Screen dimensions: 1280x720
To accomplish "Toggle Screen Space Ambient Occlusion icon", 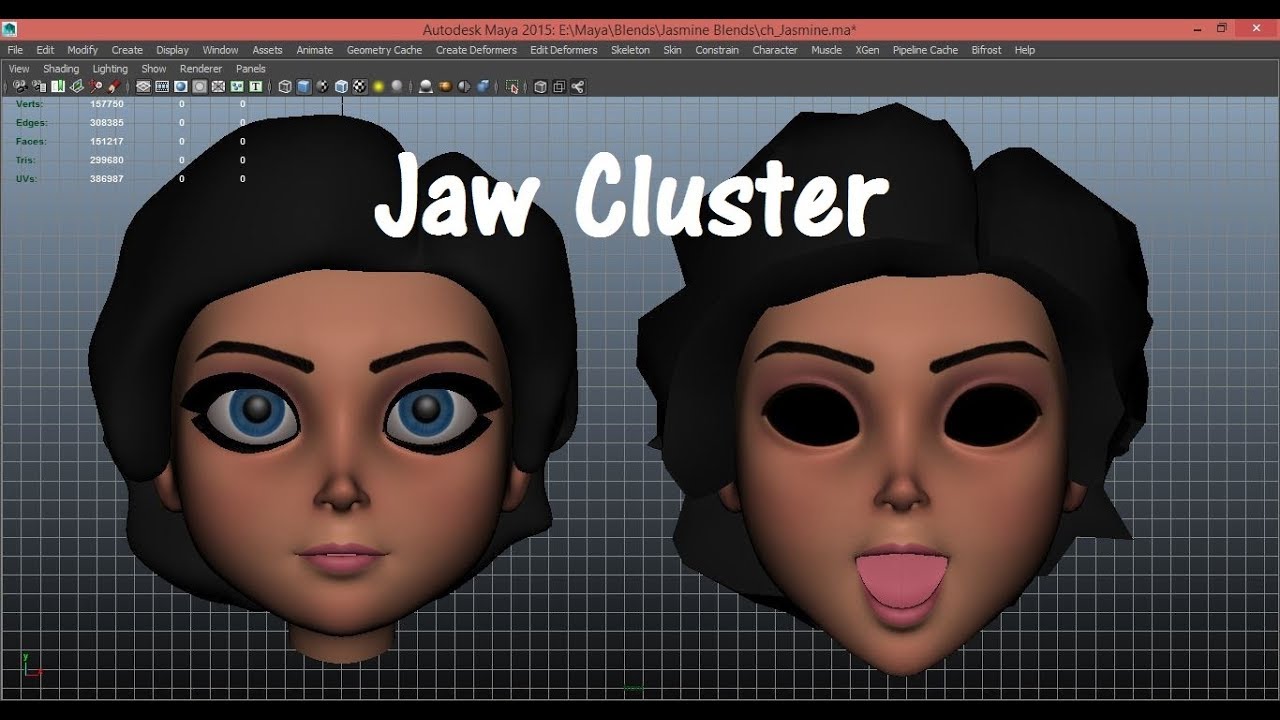I will pyautogui.click(x=425, y=87).
